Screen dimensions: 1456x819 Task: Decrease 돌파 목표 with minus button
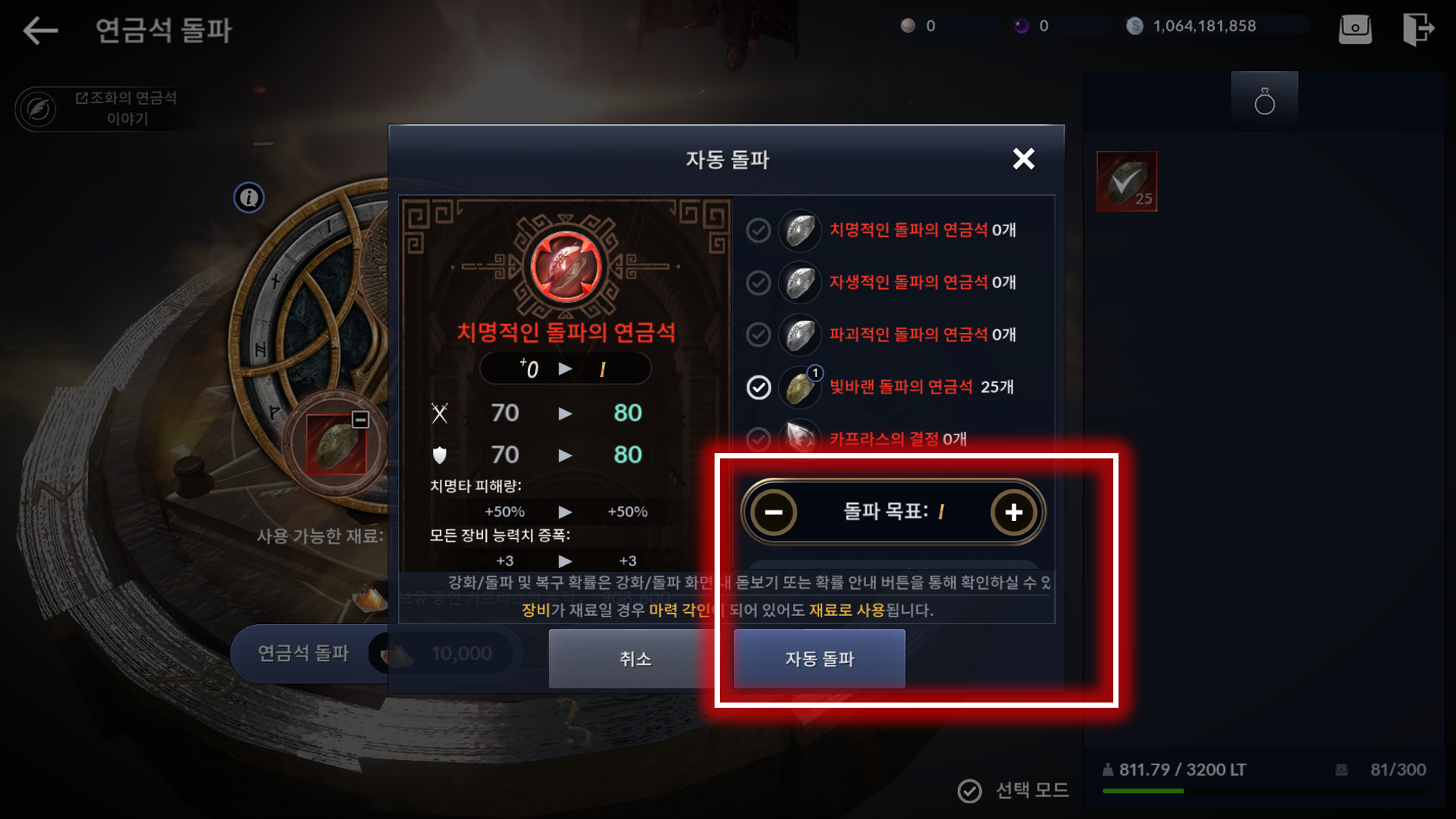point(774,512)
